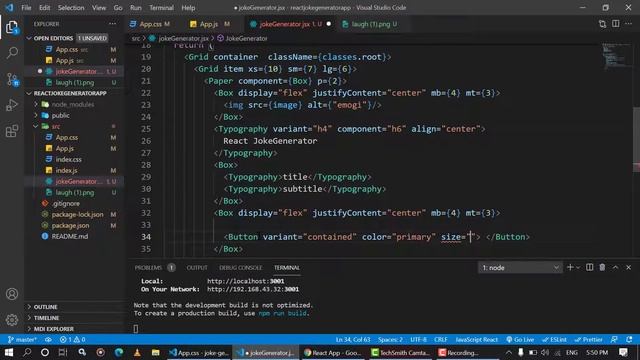Change language mode JavaScript React
Viewport: 640px width, 360px height.
coord(476,339)
